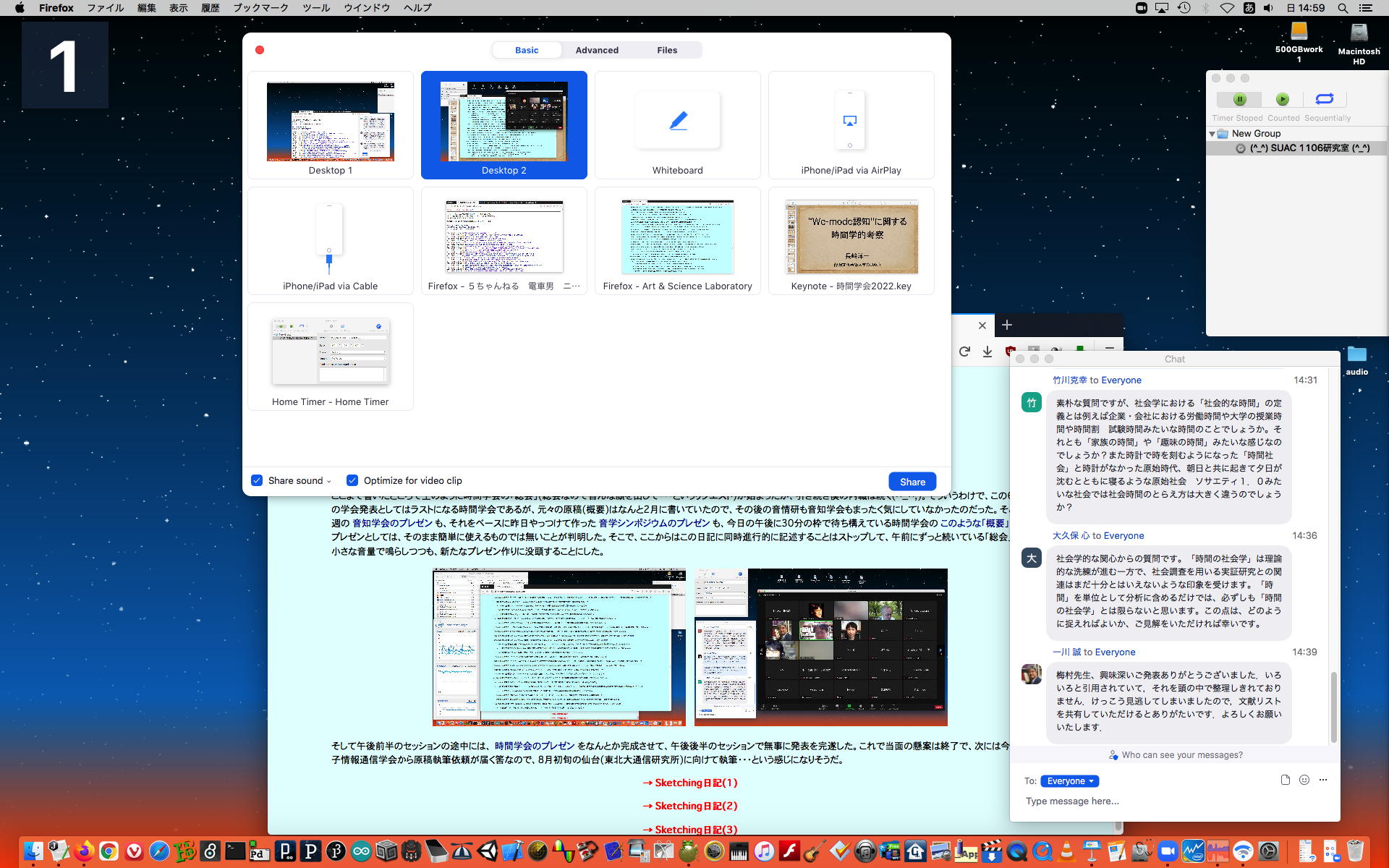Click the Home Timer play button
Viewport: 1389px width, 868px height.
(1282, 99)
